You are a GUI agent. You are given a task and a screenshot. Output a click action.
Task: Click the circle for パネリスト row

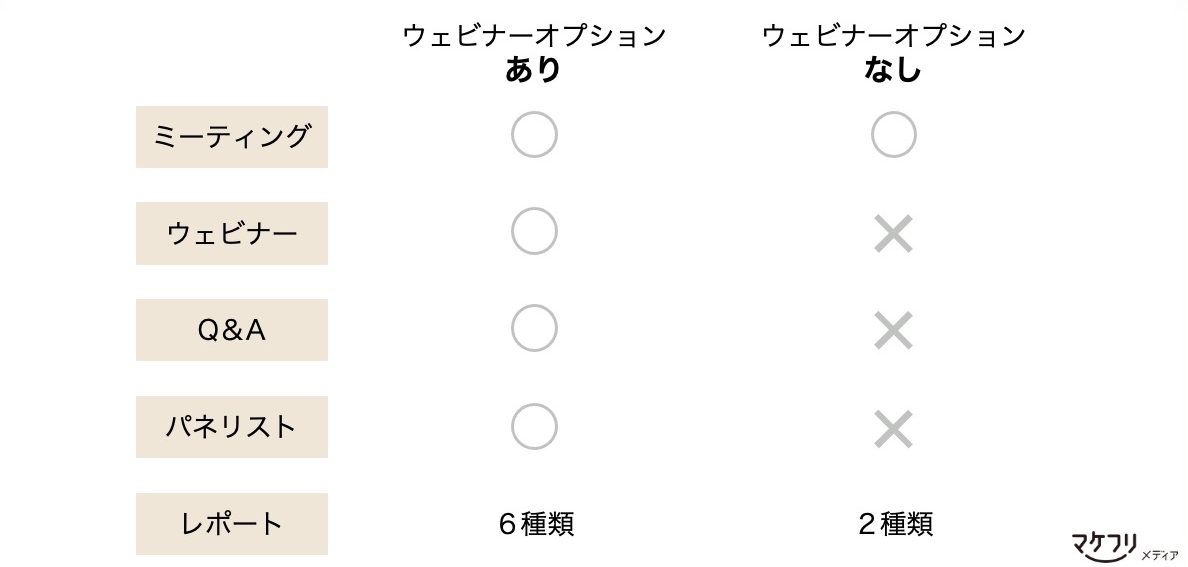(x=534, y=426)
